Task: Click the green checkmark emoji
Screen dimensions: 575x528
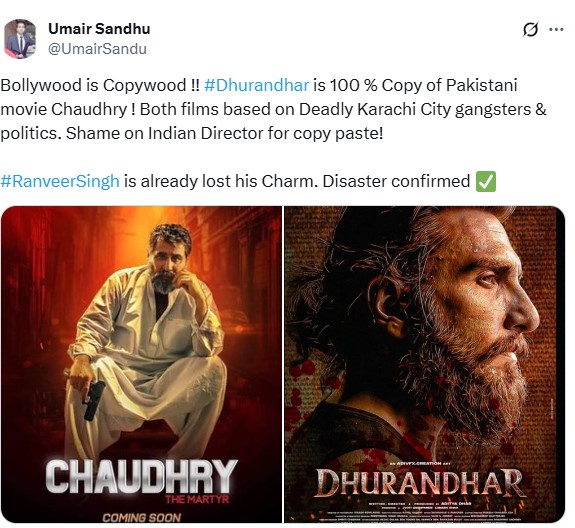Action: pos(486,181)
